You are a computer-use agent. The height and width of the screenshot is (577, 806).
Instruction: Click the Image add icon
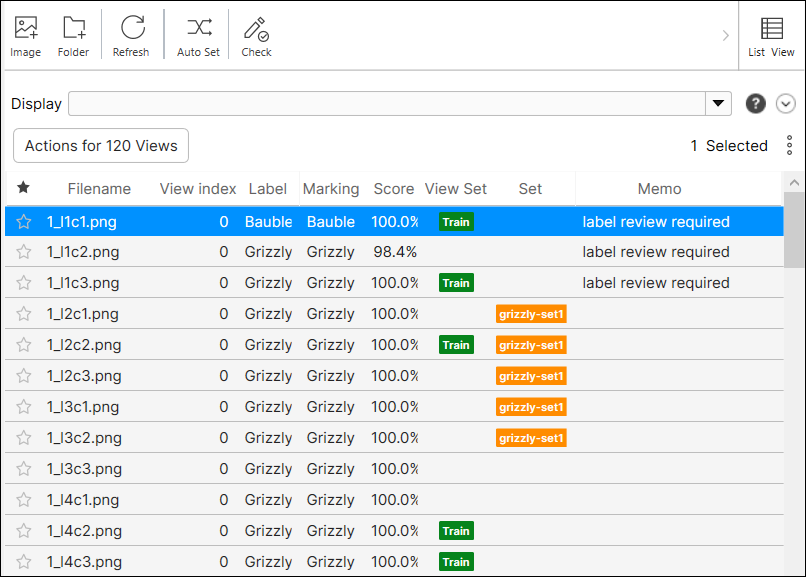coord(26,29)
